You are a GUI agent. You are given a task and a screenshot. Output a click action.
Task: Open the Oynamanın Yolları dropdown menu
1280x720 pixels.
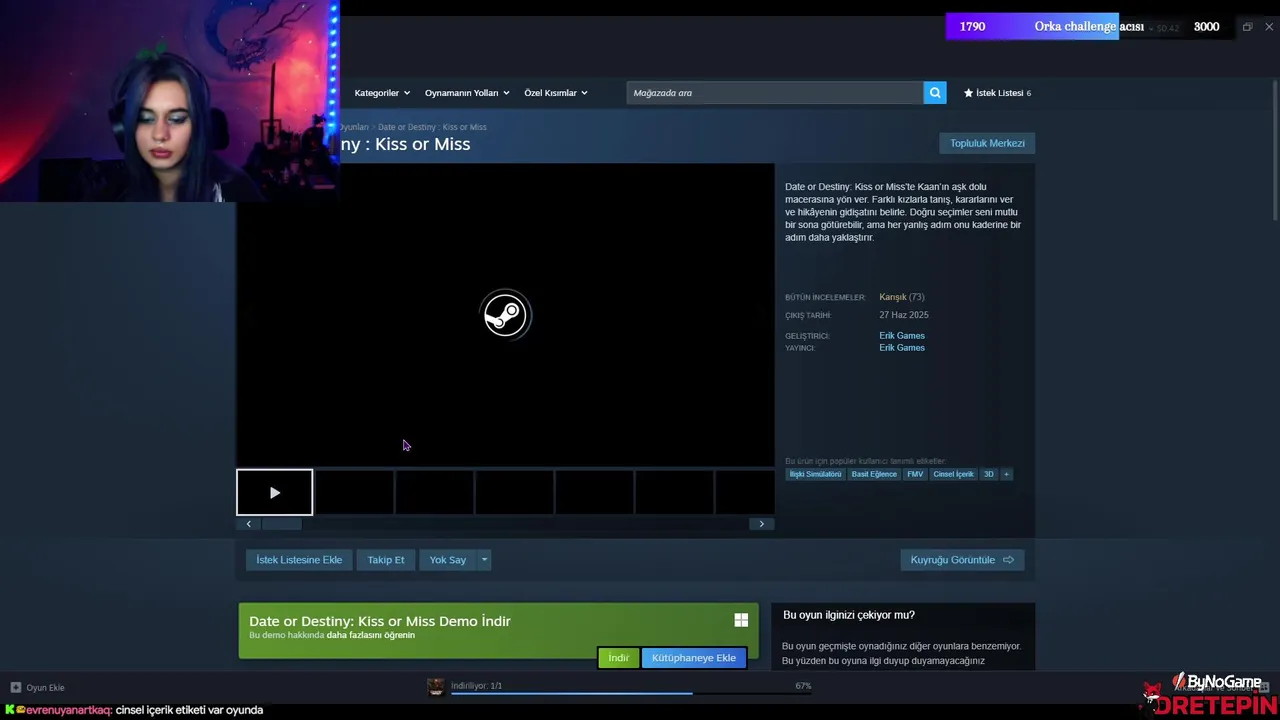[467, 93]
